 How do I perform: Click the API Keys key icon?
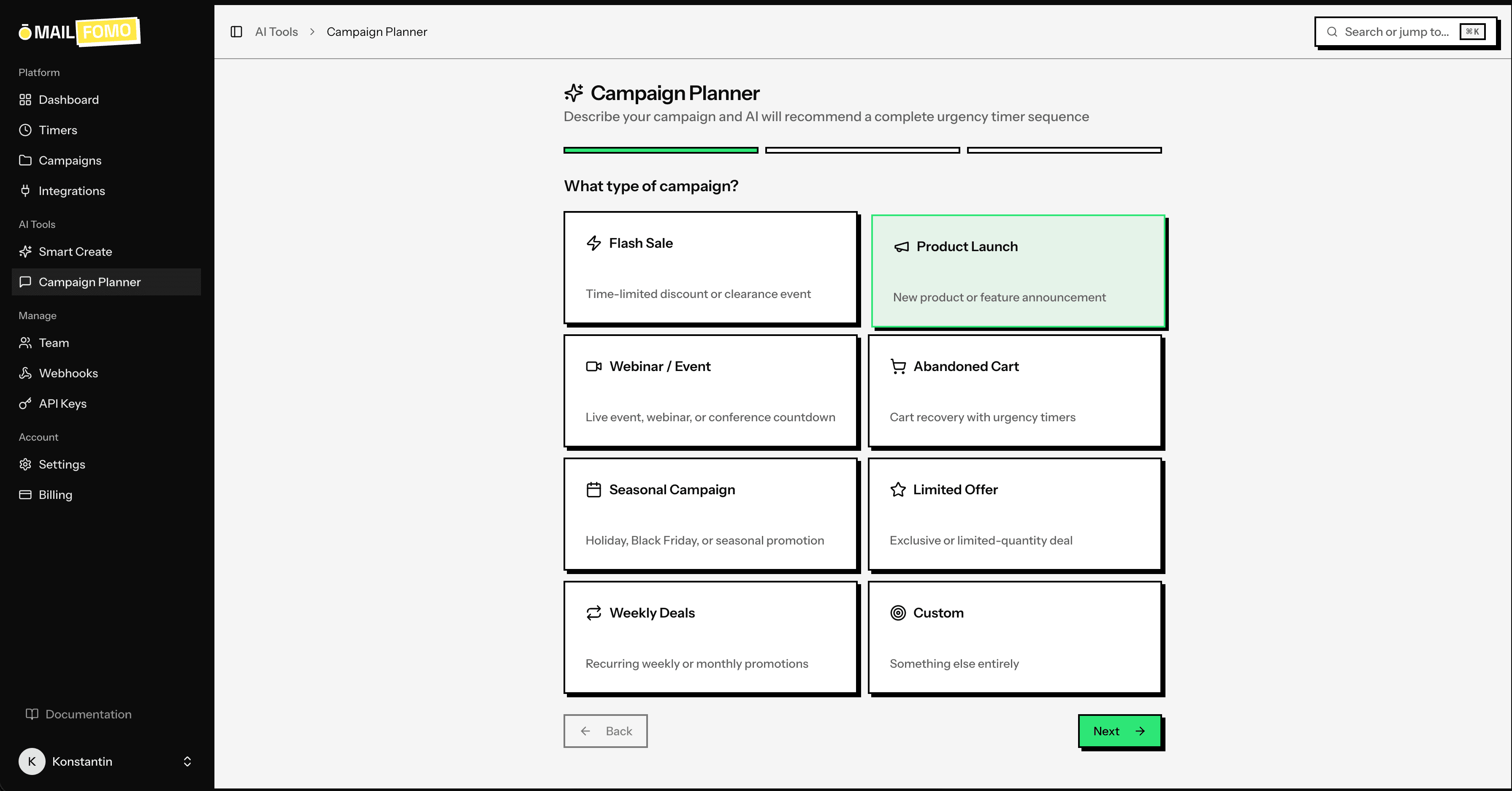click(x=26, y=403)
